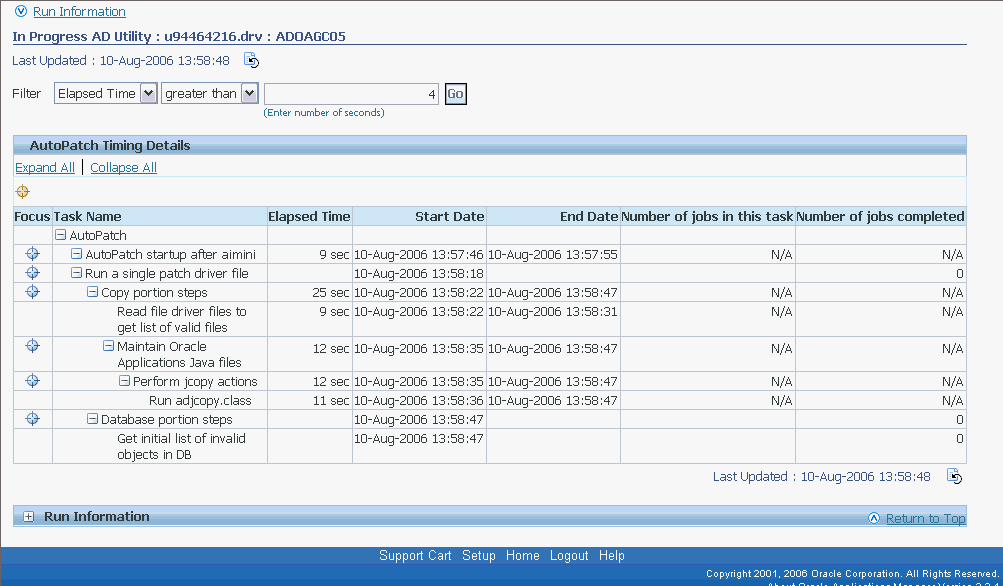
Task: Click Number of jobs completed header
Action: tap(880, 216)
